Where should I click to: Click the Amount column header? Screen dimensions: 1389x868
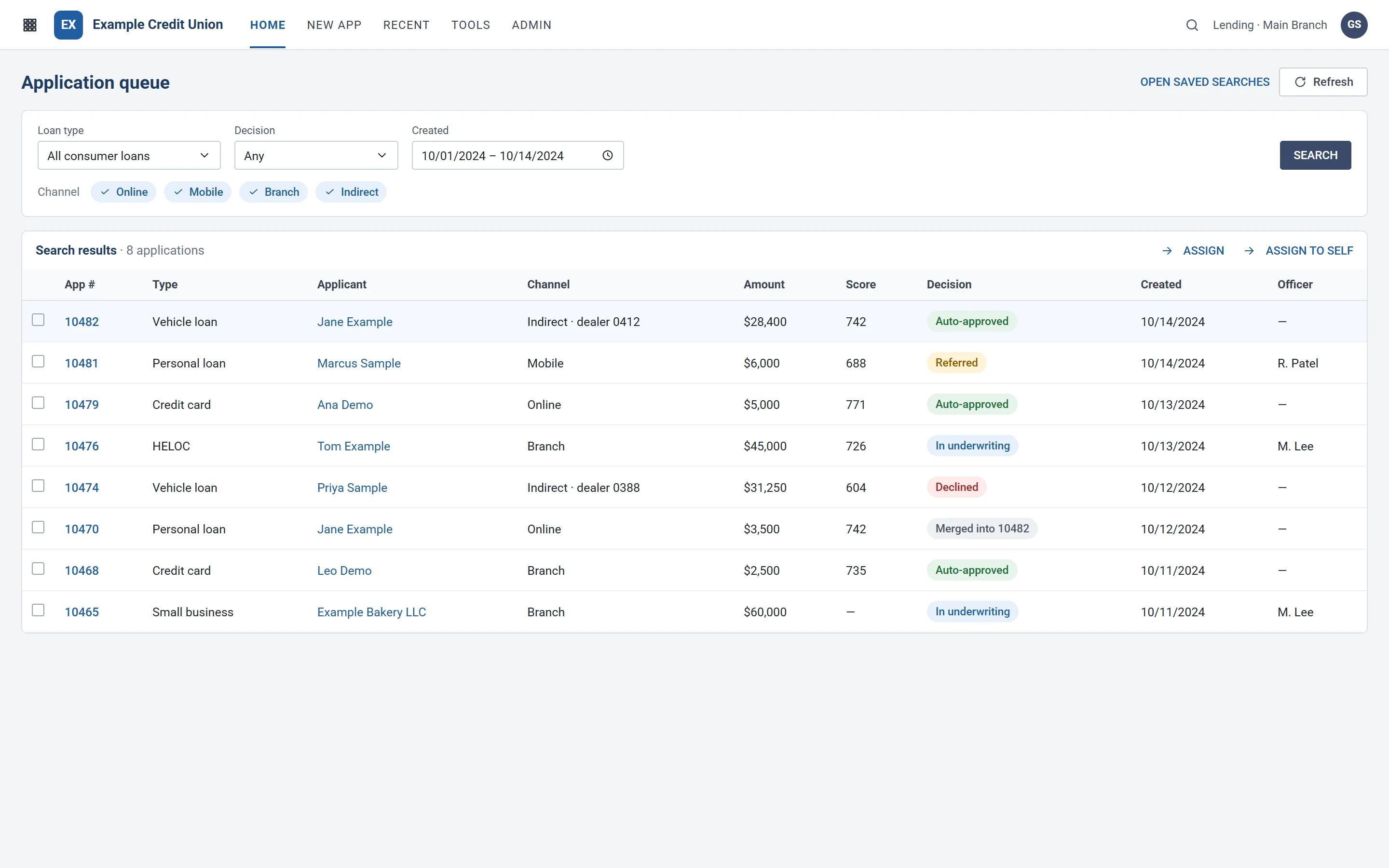pos(764,285)
